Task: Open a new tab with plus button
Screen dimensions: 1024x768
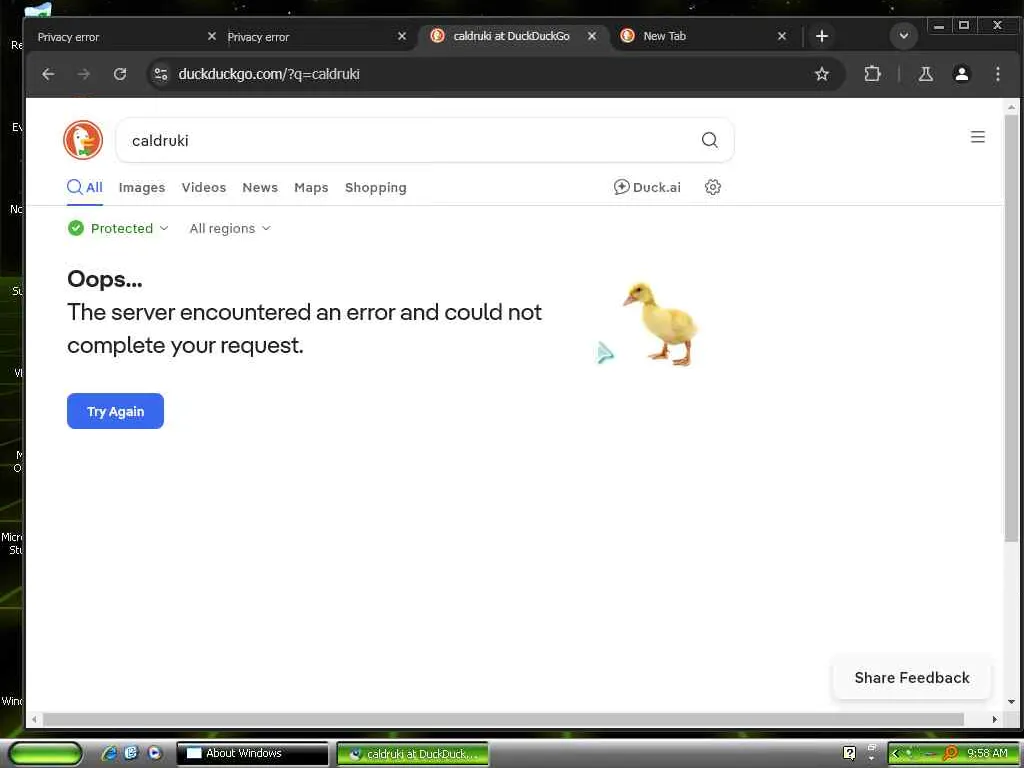Action: click(822, 37)
